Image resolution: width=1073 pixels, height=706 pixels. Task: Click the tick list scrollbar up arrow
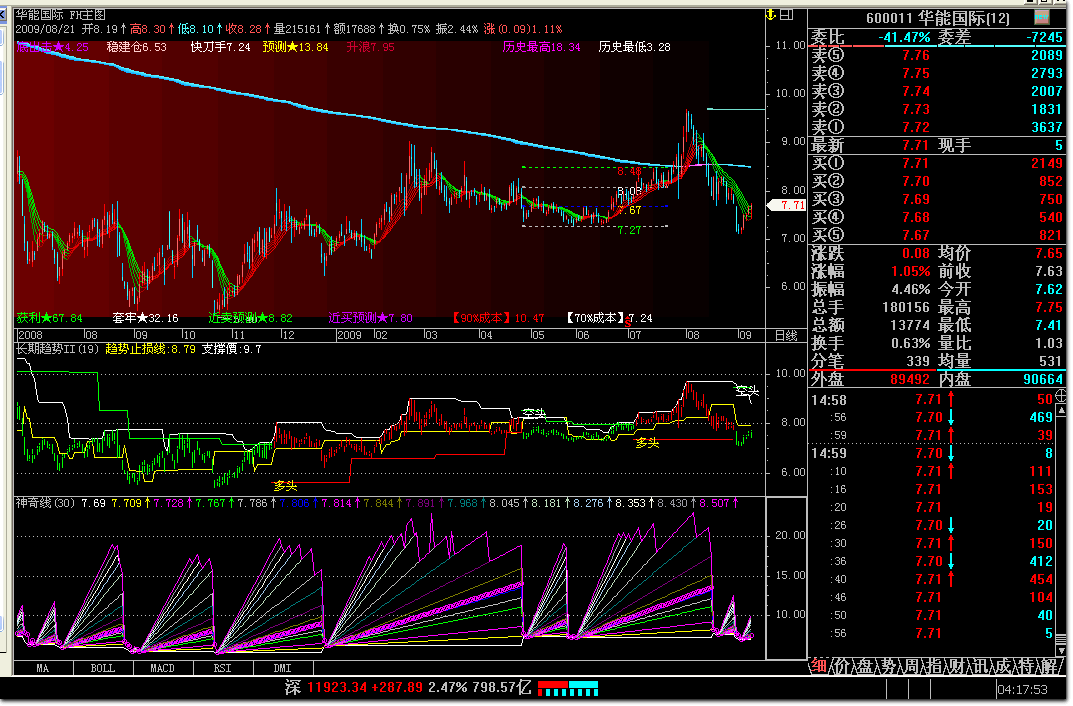click(1061, 411)
